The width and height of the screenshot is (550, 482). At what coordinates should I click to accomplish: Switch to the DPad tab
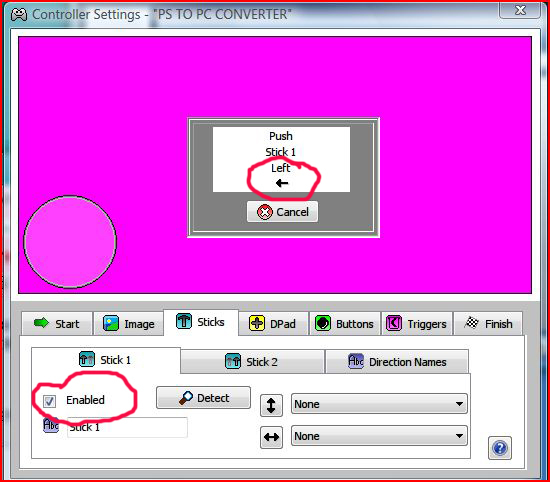tap(273, 323)
